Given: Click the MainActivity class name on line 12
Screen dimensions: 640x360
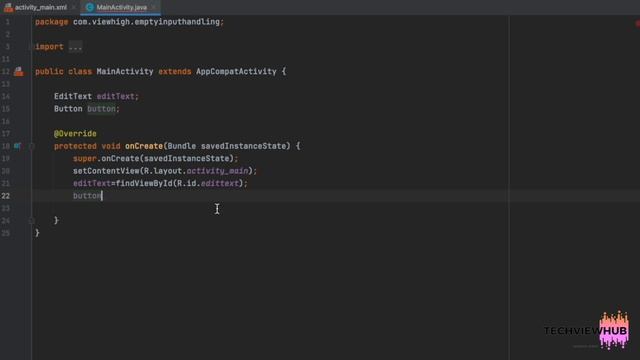Looking at the screenshot, I should click(125, 71).
